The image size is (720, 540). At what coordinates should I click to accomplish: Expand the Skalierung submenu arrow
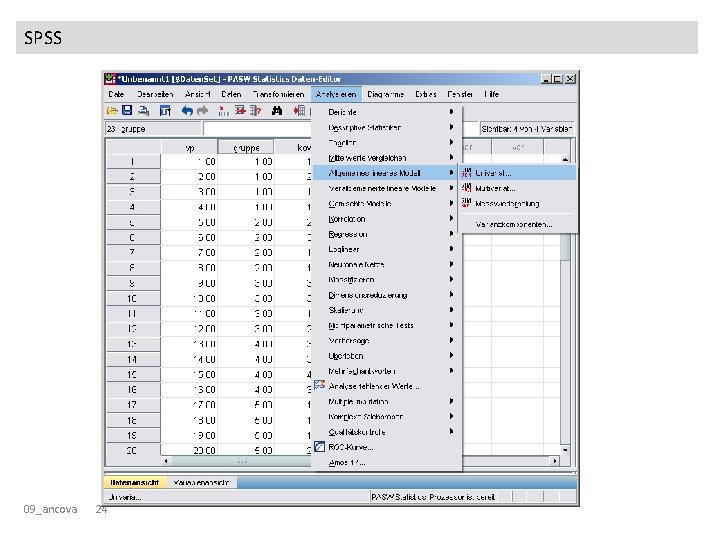click(x=451, y=310)
